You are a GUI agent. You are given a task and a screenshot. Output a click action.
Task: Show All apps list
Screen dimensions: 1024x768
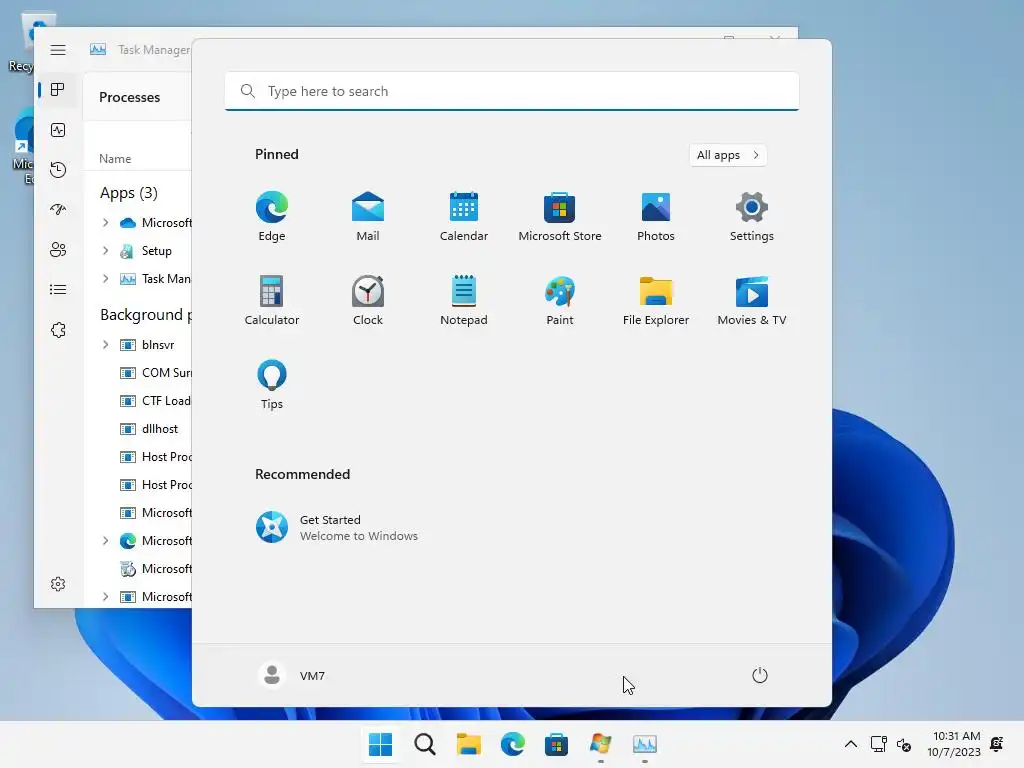click(x=728, y=155)
